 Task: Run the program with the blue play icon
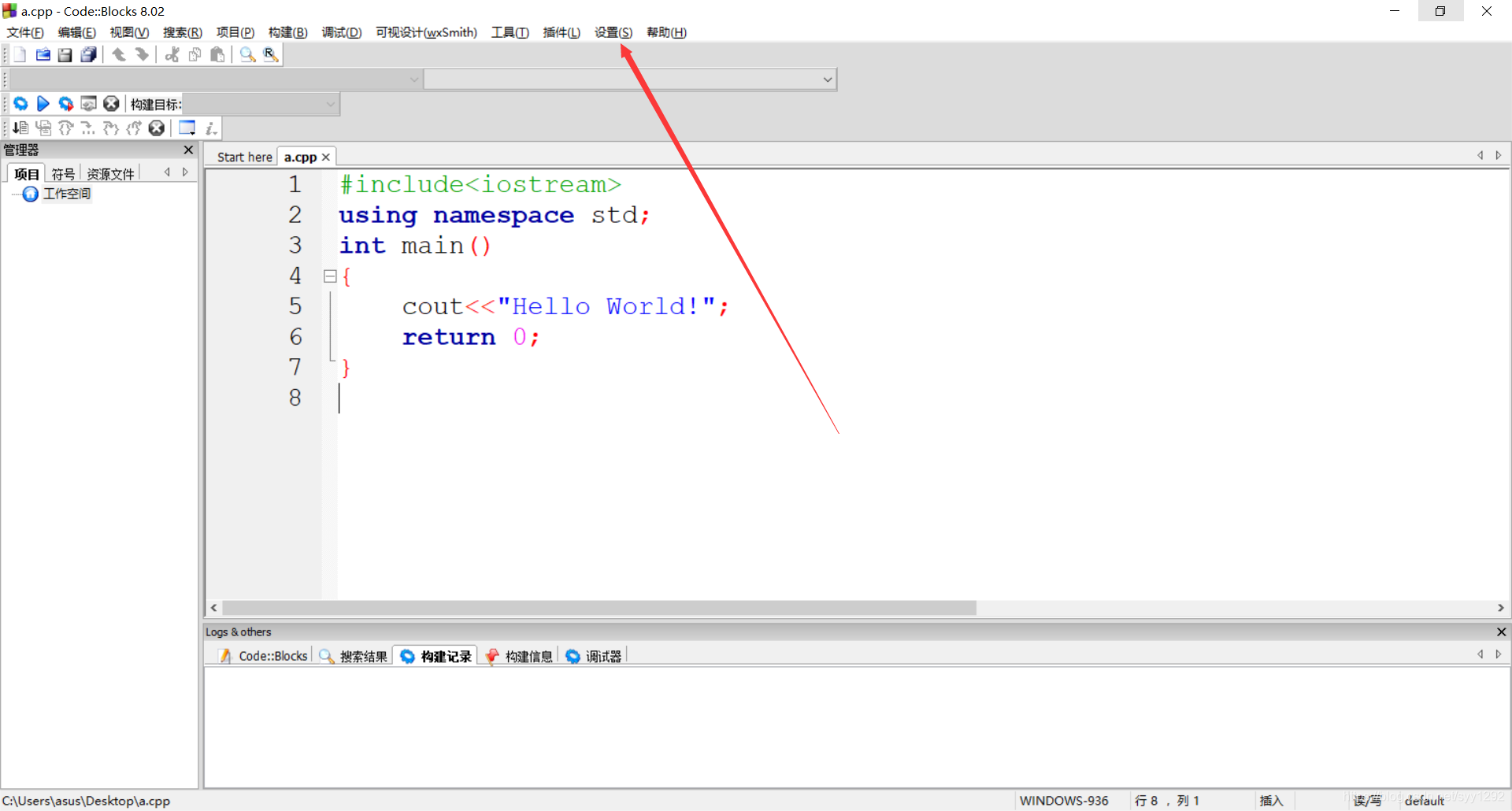[43, 104]
